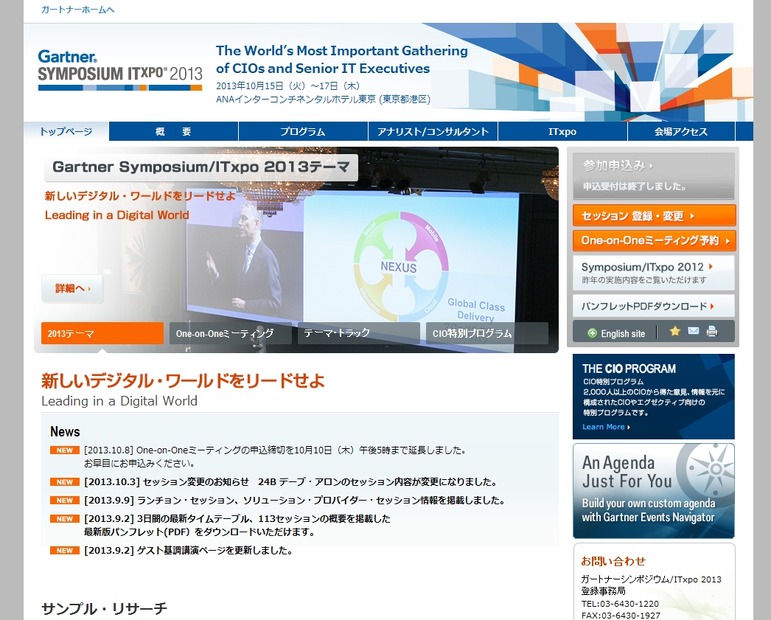Click the Gartner Symposium/ITxpo 2013テーマ heading
This screenshot has height=620, width=771.
click(x=201, y=167)
